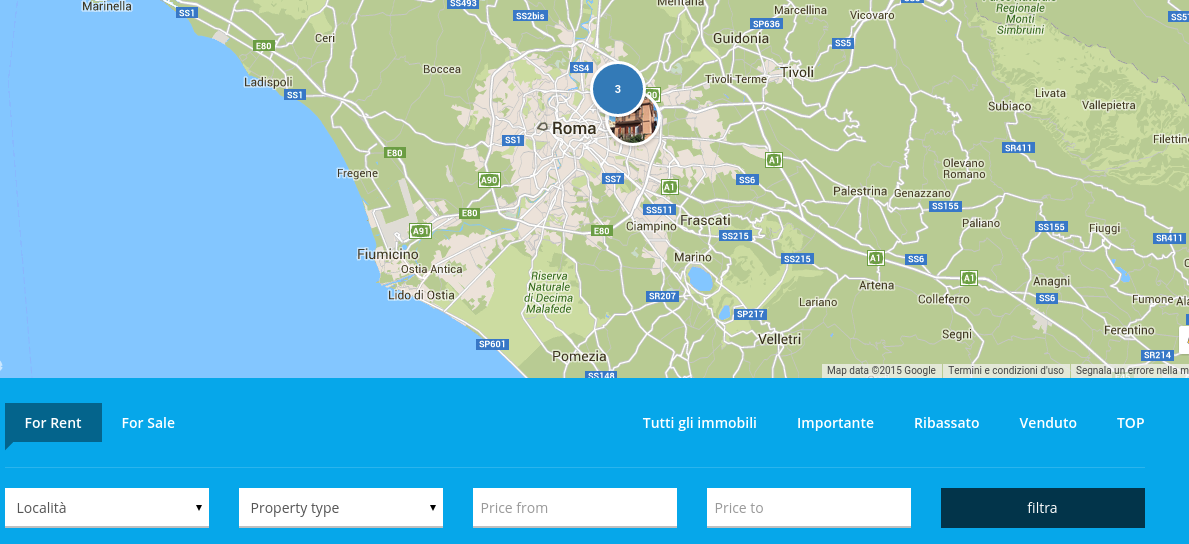The width and height of the screenshot is (1189, 544).
Task: Click the SS7 road shield
Action: coord(613,178)
